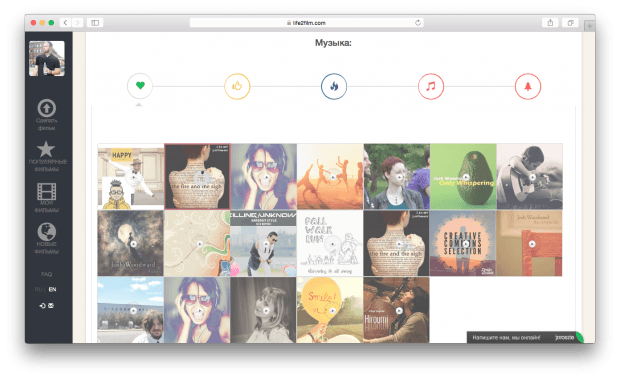Select the red Christmas tree category

pos(527,86)
